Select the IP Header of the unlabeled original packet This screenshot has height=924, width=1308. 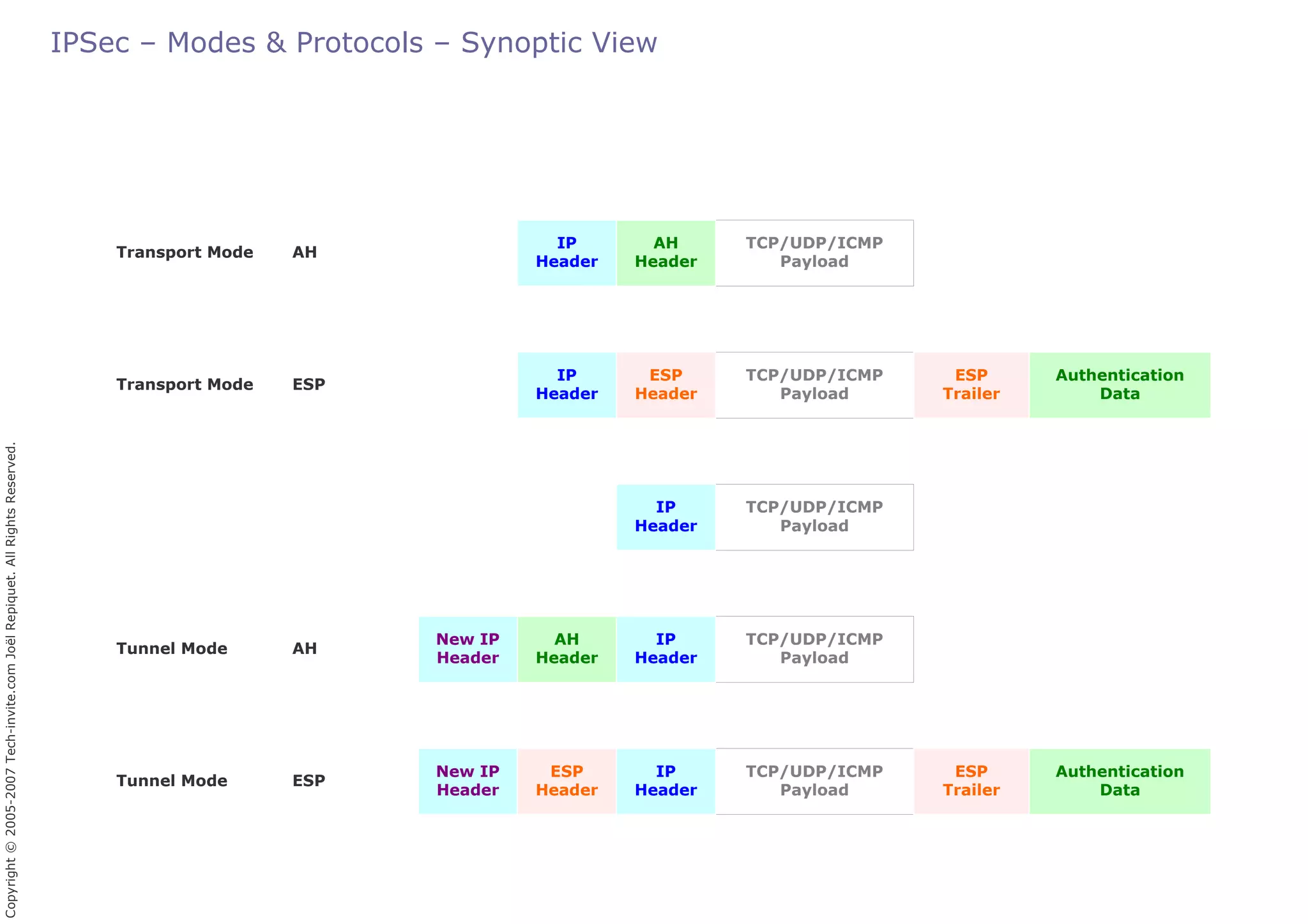point(665,517)
